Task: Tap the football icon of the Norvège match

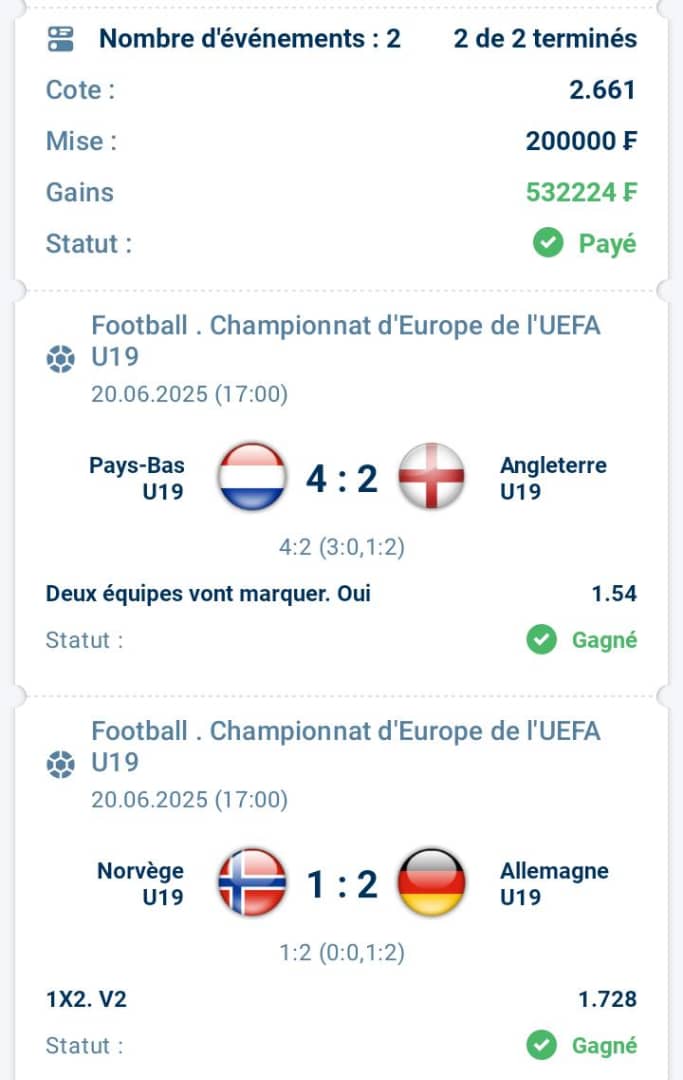Action: 61,764
